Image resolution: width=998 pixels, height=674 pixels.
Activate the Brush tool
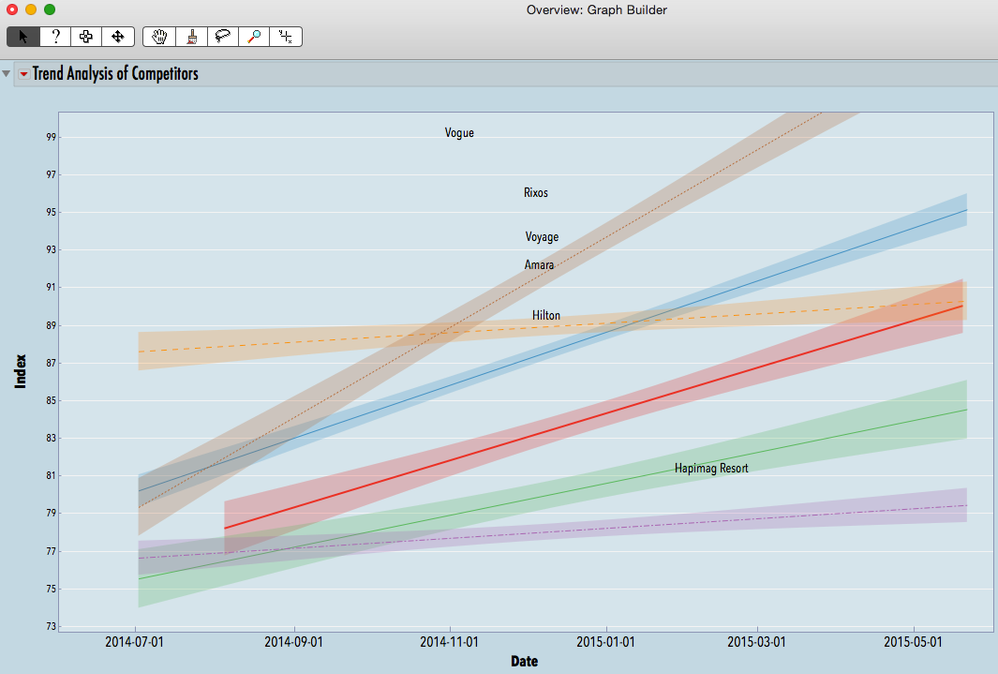pyautogui.click(x=191, y=37)
